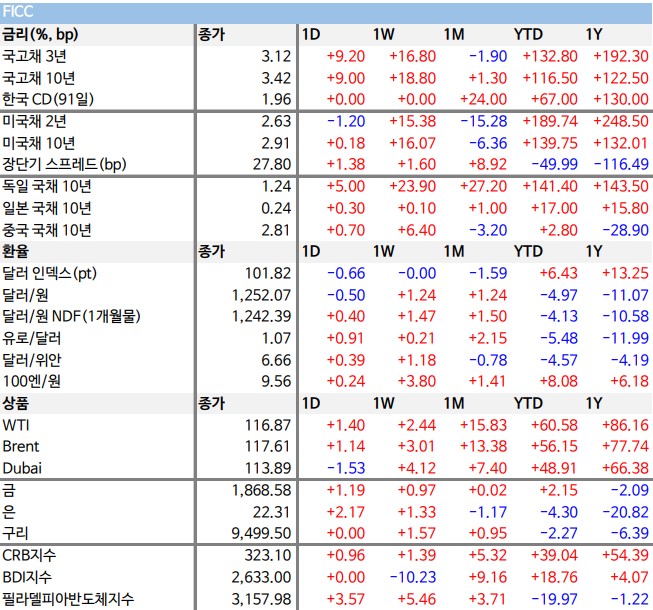Click WTI row label

[x=16, y=425]
